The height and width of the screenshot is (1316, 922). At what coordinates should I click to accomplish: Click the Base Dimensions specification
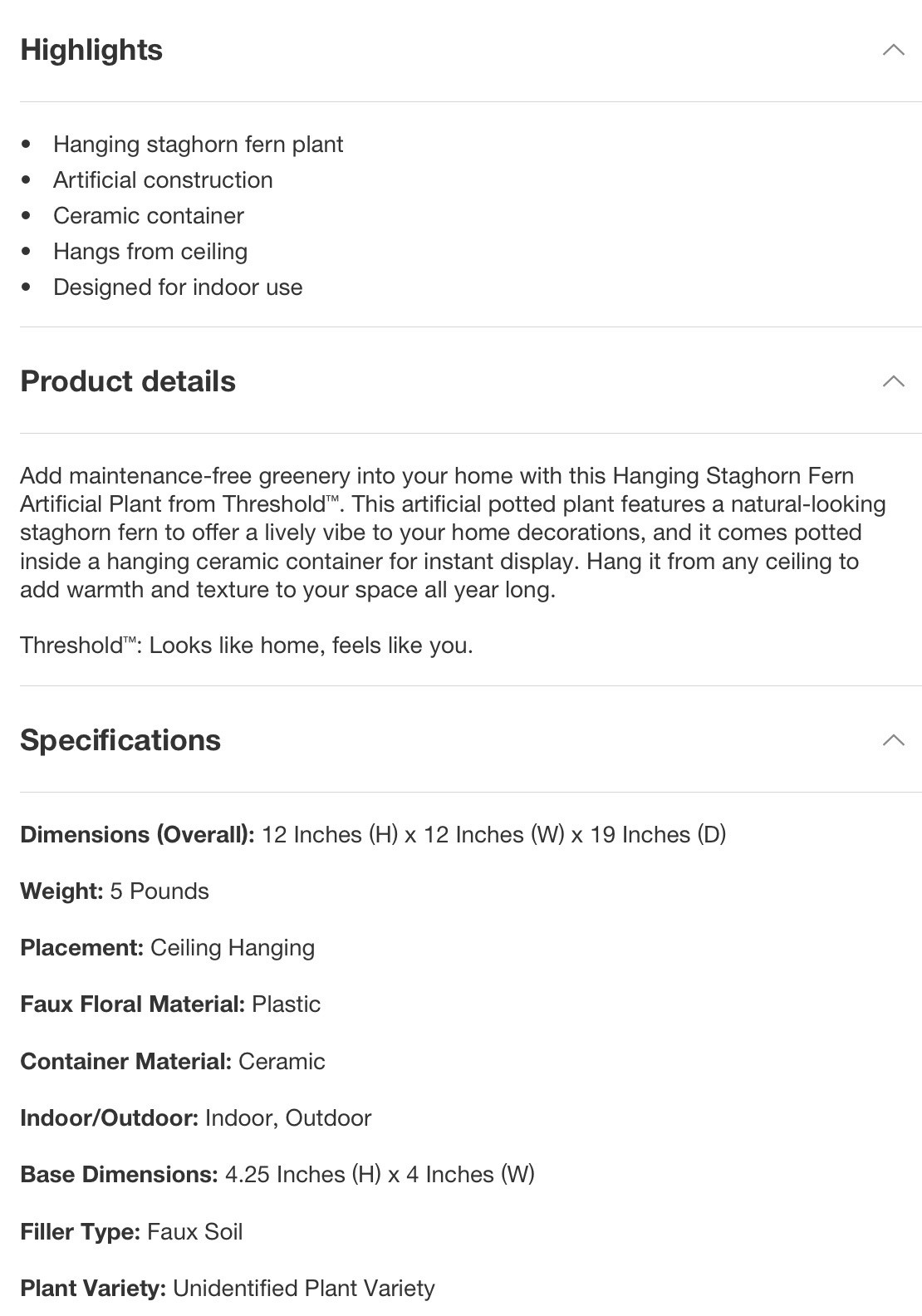[277, 1175]
